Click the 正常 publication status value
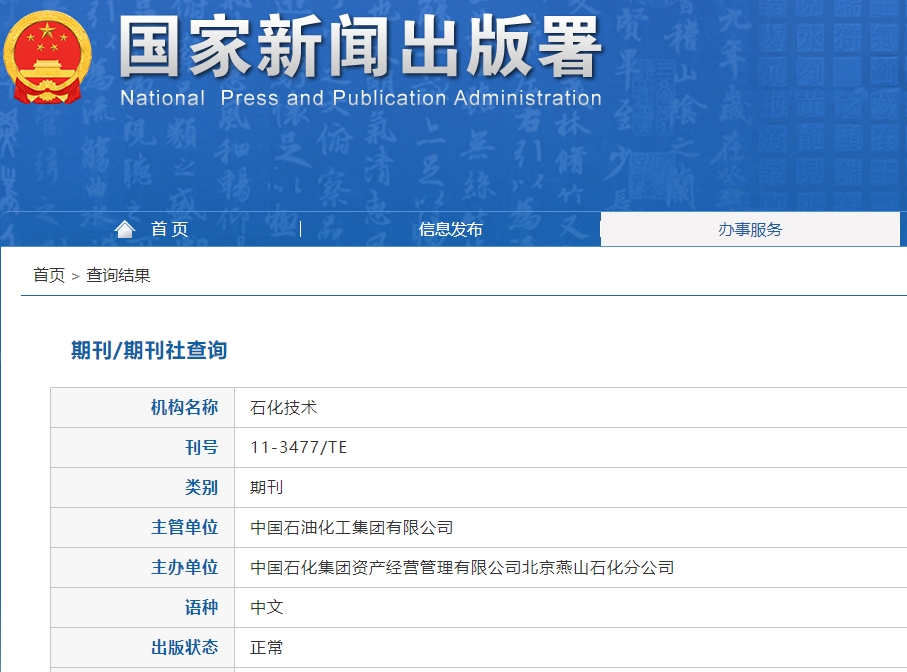The image size is (907, 672). (x=266, y=648)
